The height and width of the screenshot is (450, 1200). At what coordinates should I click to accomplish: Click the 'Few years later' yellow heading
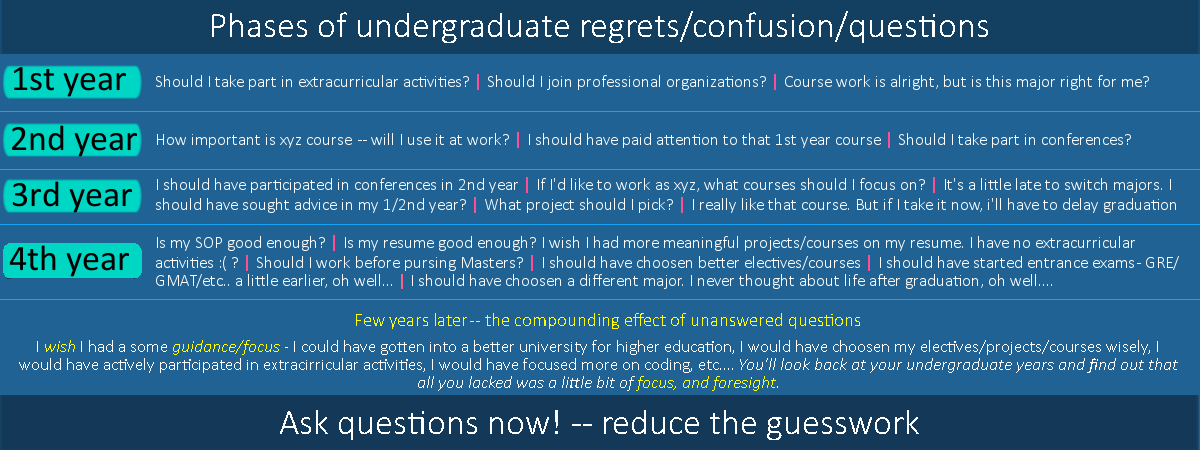607,321
